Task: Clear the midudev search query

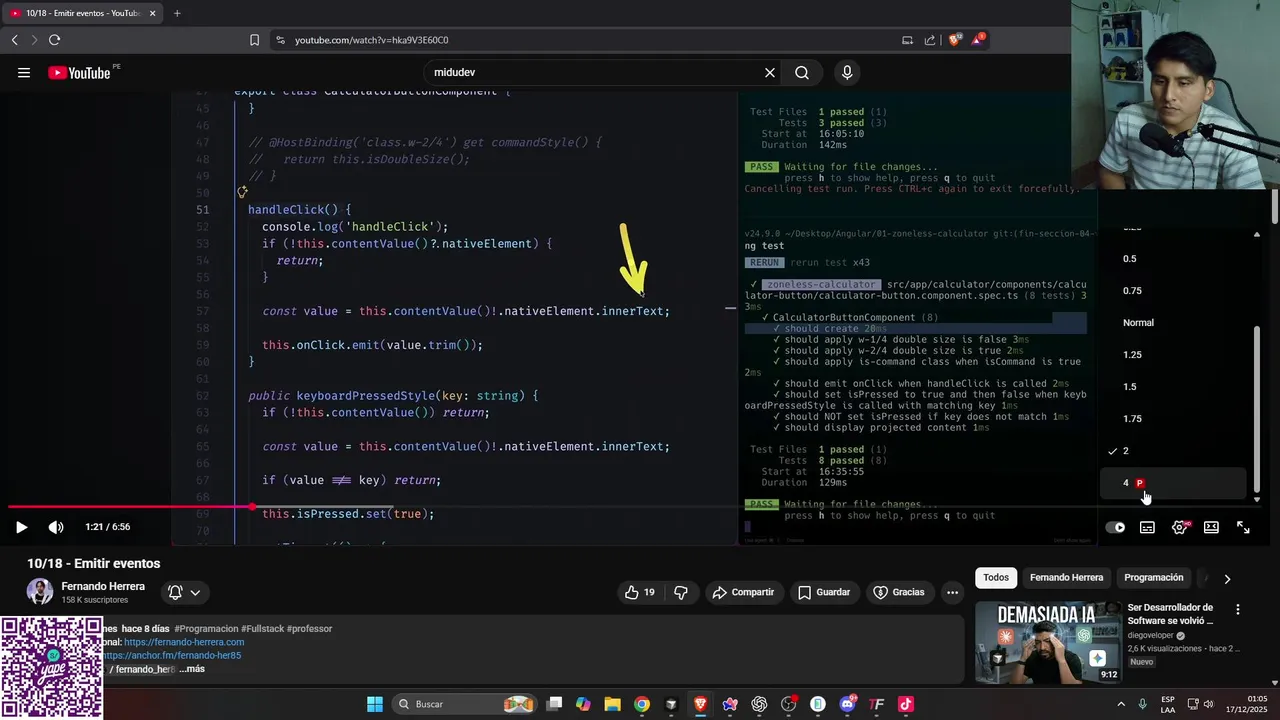Action: click(x=770, y=73)
